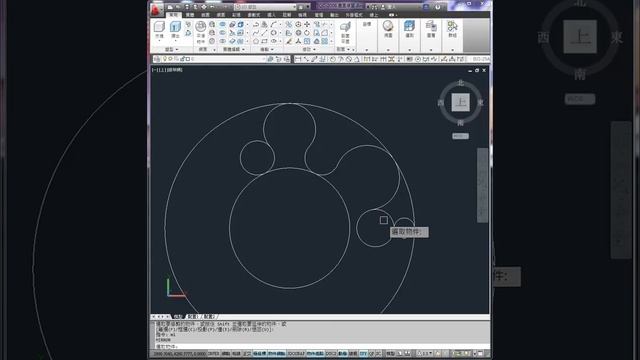The height and width of the screenshot is (360, 640).
Task: Select the Rectangle tool in Draw panel
Action: tap(264, 41)
